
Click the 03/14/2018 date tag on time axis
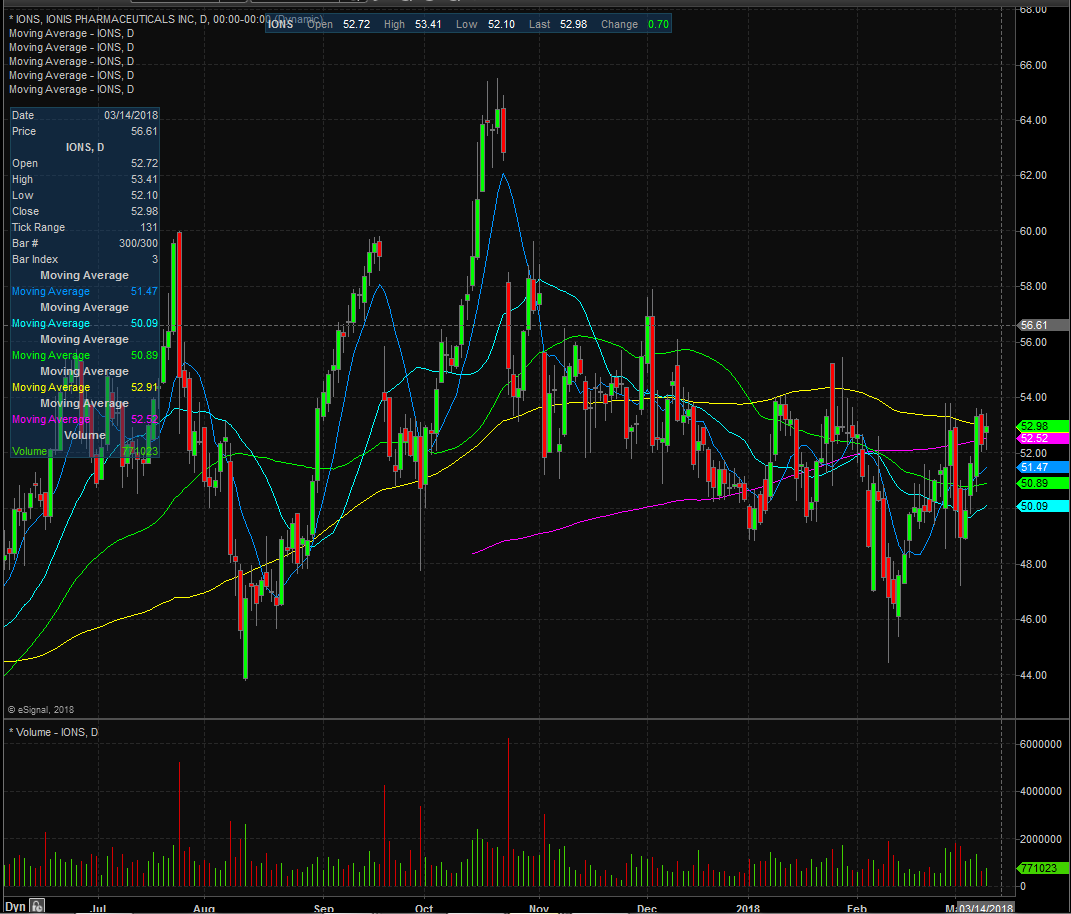pos(986,908)
